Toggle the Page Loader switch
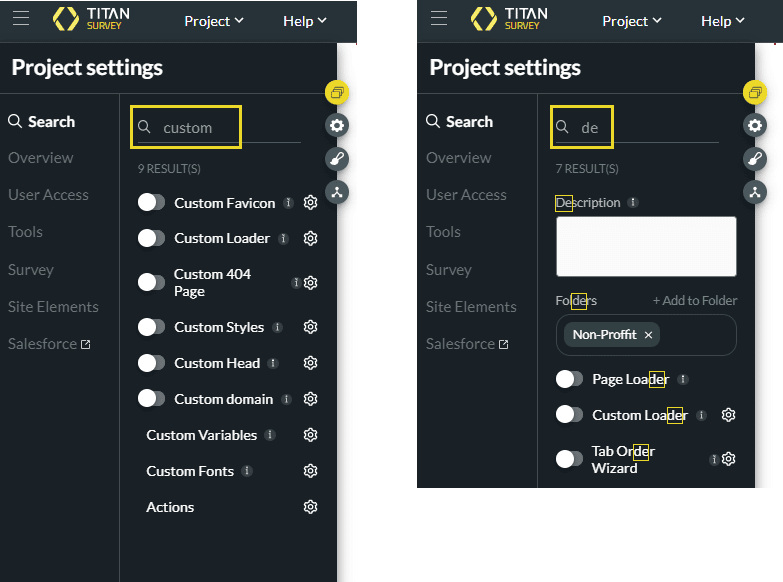Image resolution: width=783 pixels, height=582 pixels. [569, 379]
